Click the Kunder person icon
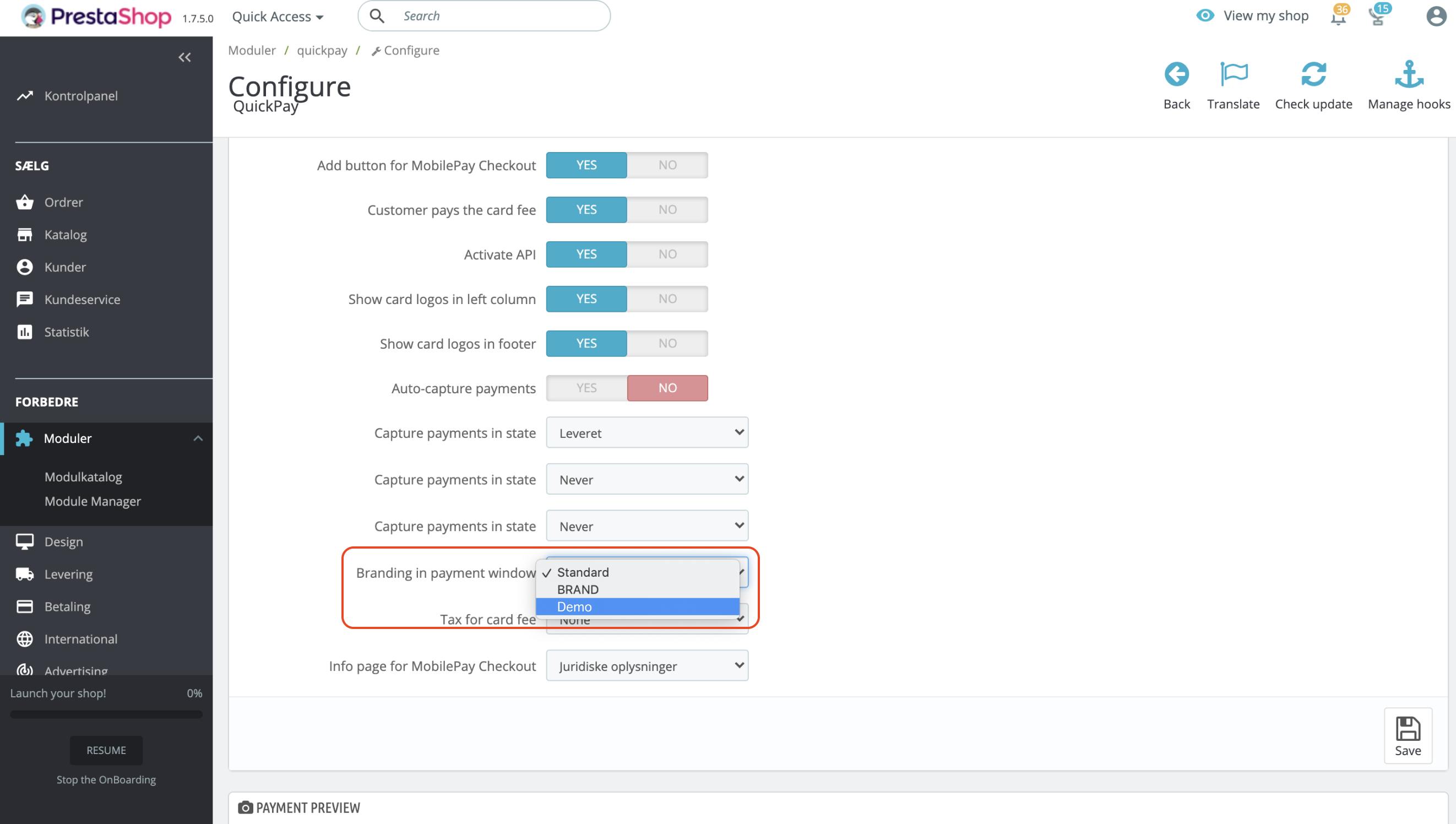The height and width of the screenshot is (824, 1456). click(24, 267)
